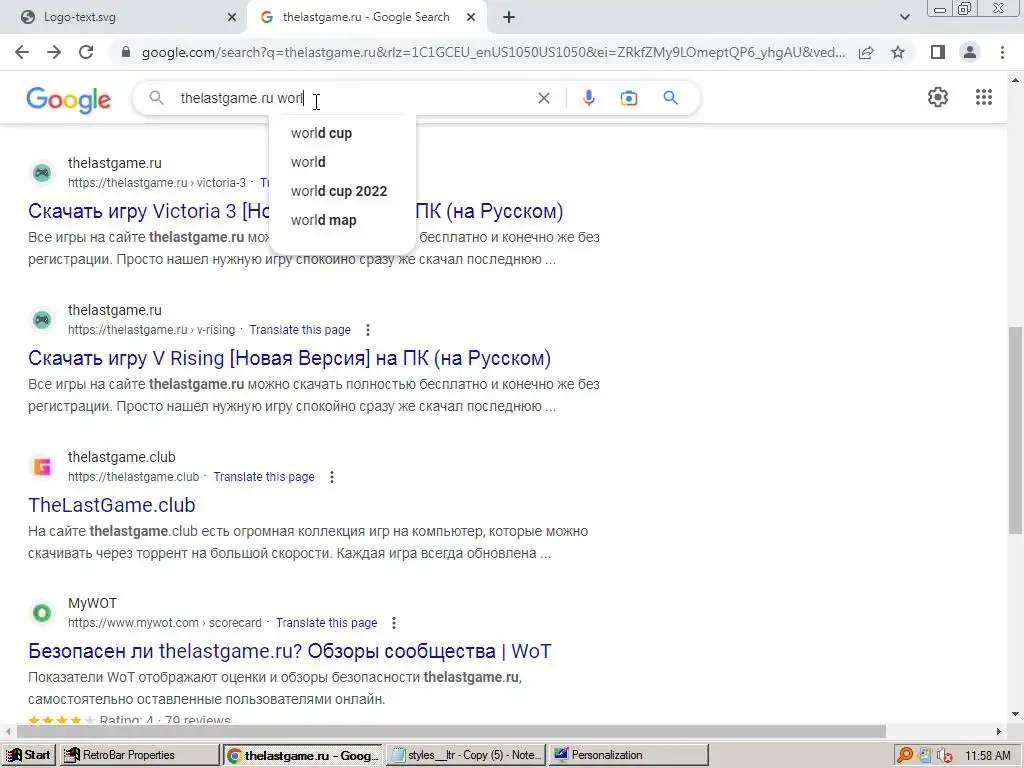Screen dimensions: 1024x768
Task: Close the Google Search tab
Action: pyautogui.click(x=471, y=17)
